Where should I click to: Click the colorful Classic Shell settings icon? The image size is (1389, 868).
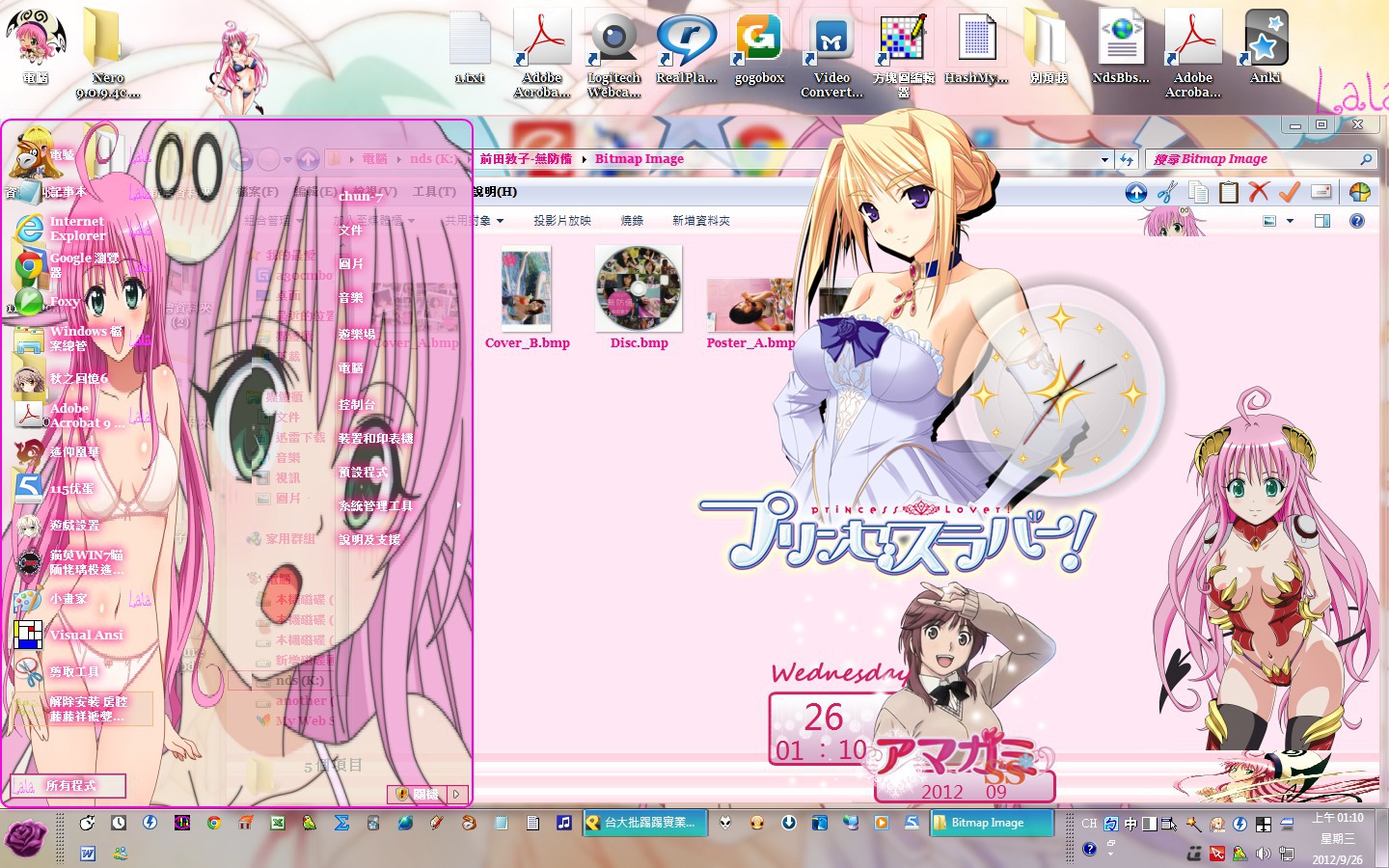click(x=1360, y=192)
